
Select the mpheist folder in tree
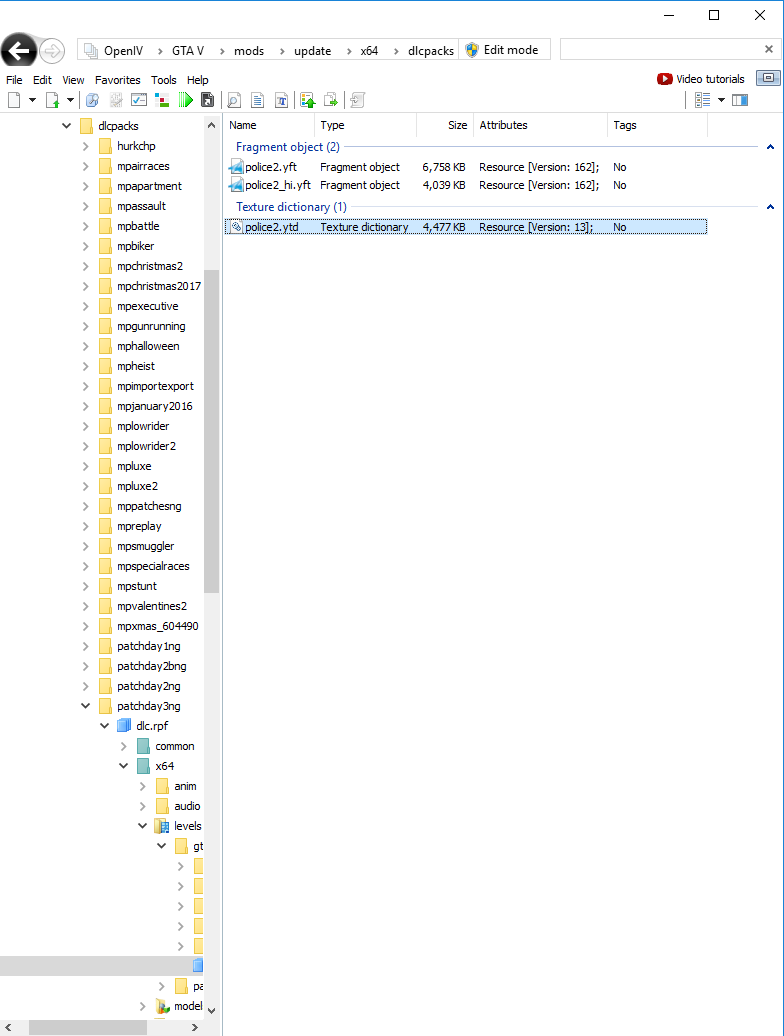click(x=135, y=366)
